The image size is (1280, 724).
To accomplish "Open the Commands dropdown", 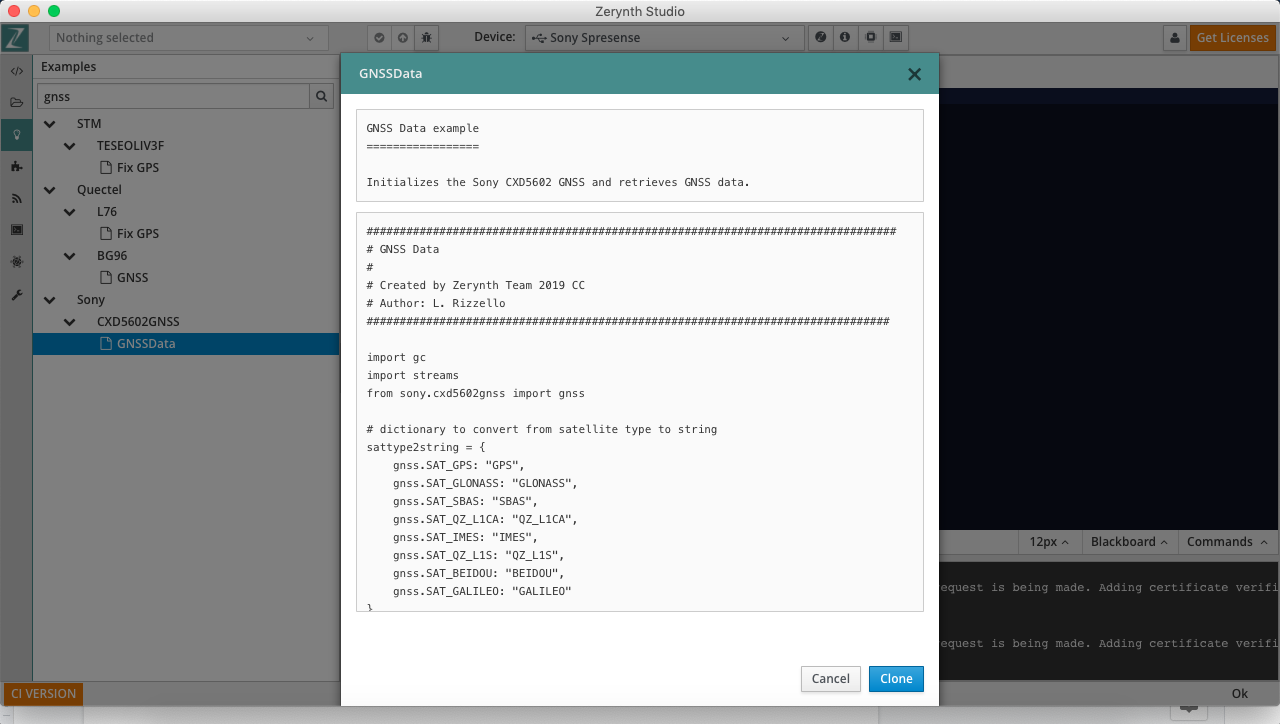I will (x=1227, y=542).
